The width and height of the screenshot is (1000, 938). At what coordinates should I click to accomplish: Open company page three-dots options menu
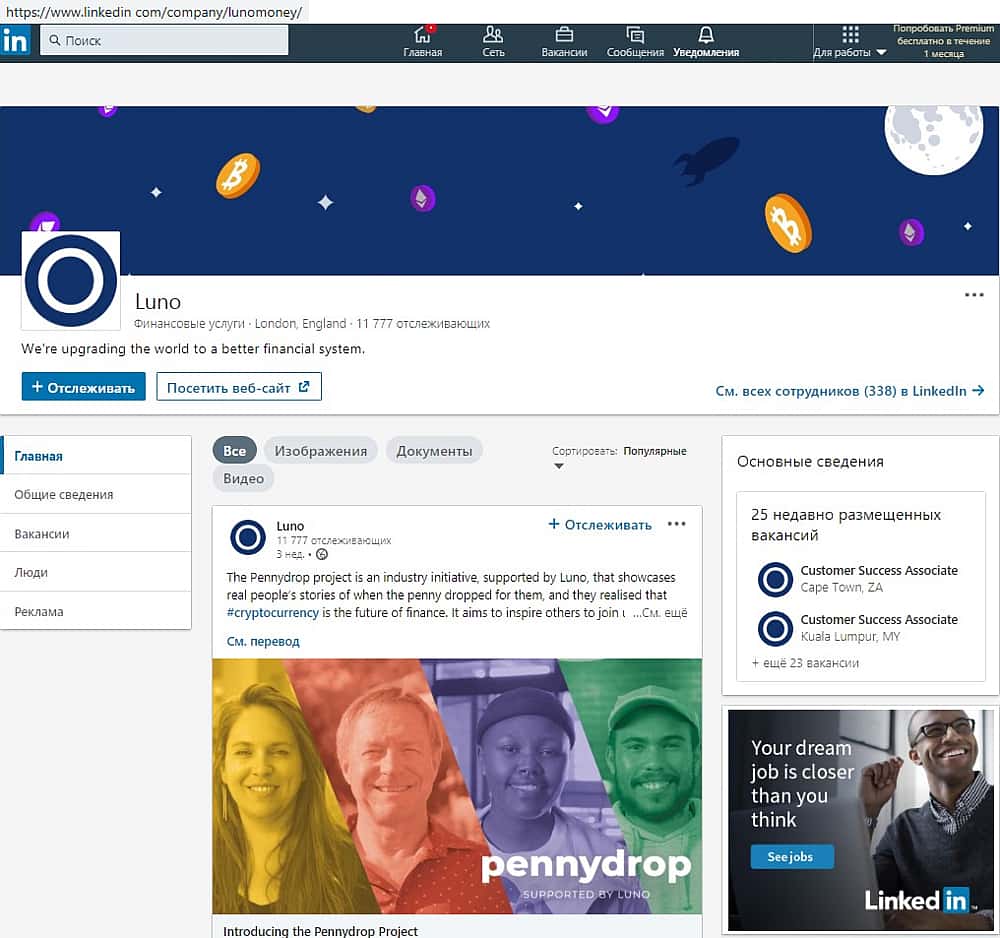tap(973, 295)
